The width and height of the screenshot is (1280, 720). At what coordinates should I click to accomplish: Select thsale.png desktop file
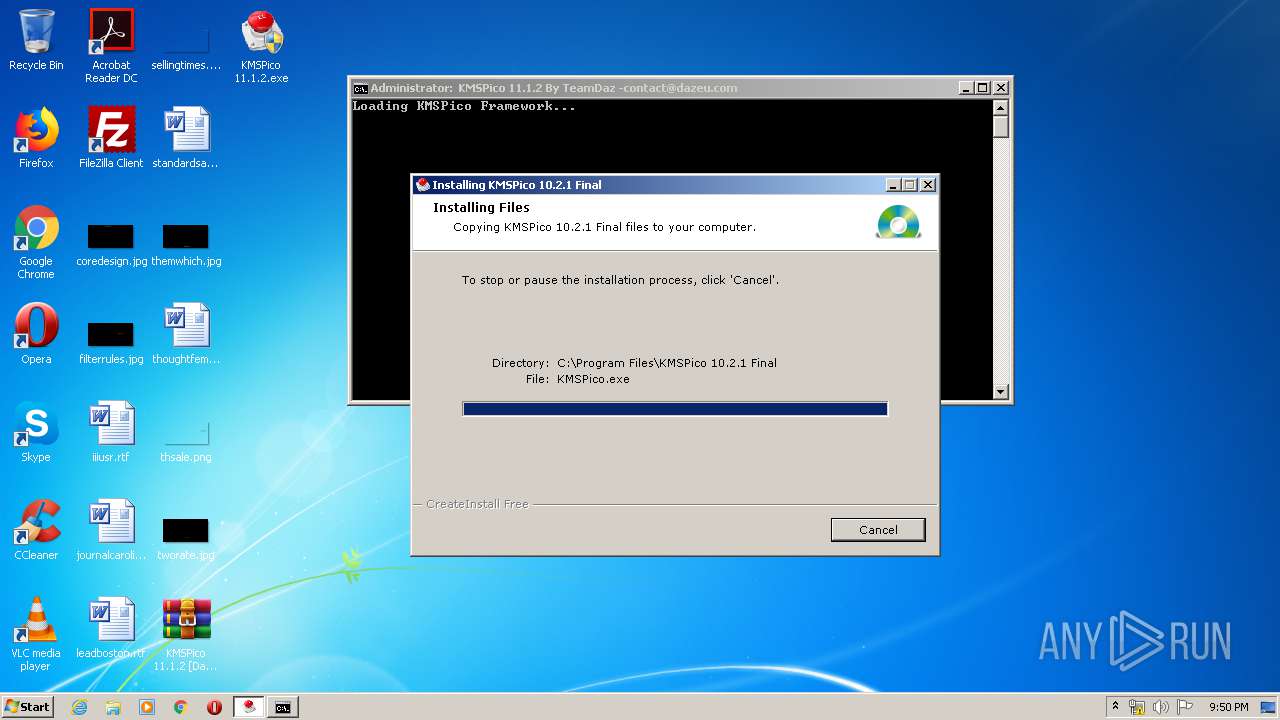(186, 440)
